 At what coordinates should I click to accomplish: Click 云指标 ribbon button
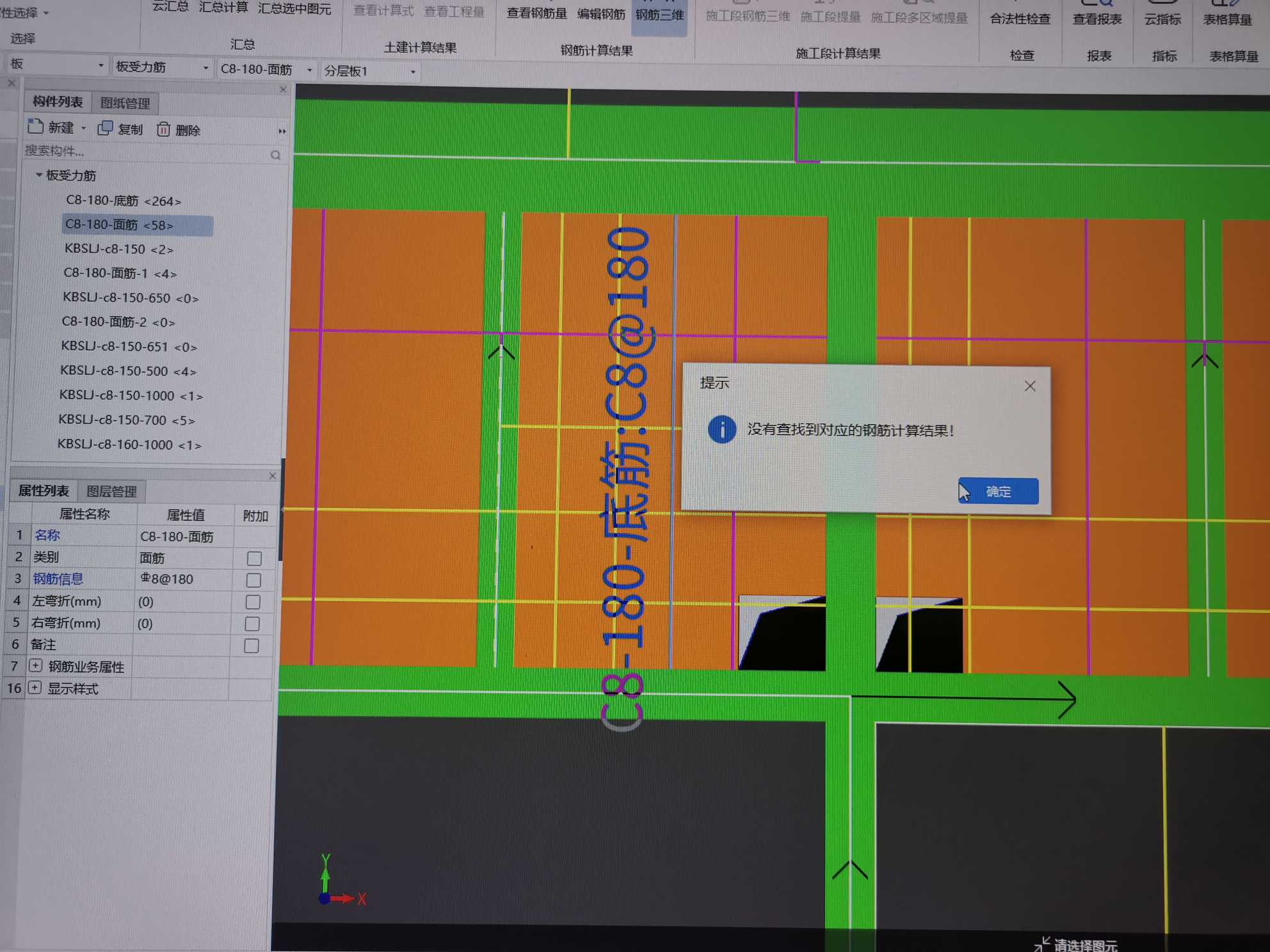click(1162, 19)
